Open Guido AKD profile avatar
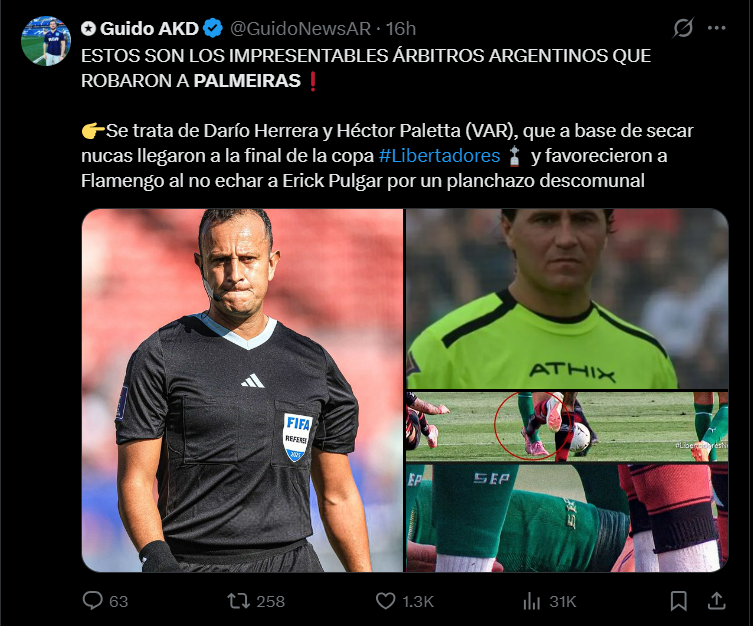Image resolution: width=753 pixels, height=626 pixels. [46, 41]
